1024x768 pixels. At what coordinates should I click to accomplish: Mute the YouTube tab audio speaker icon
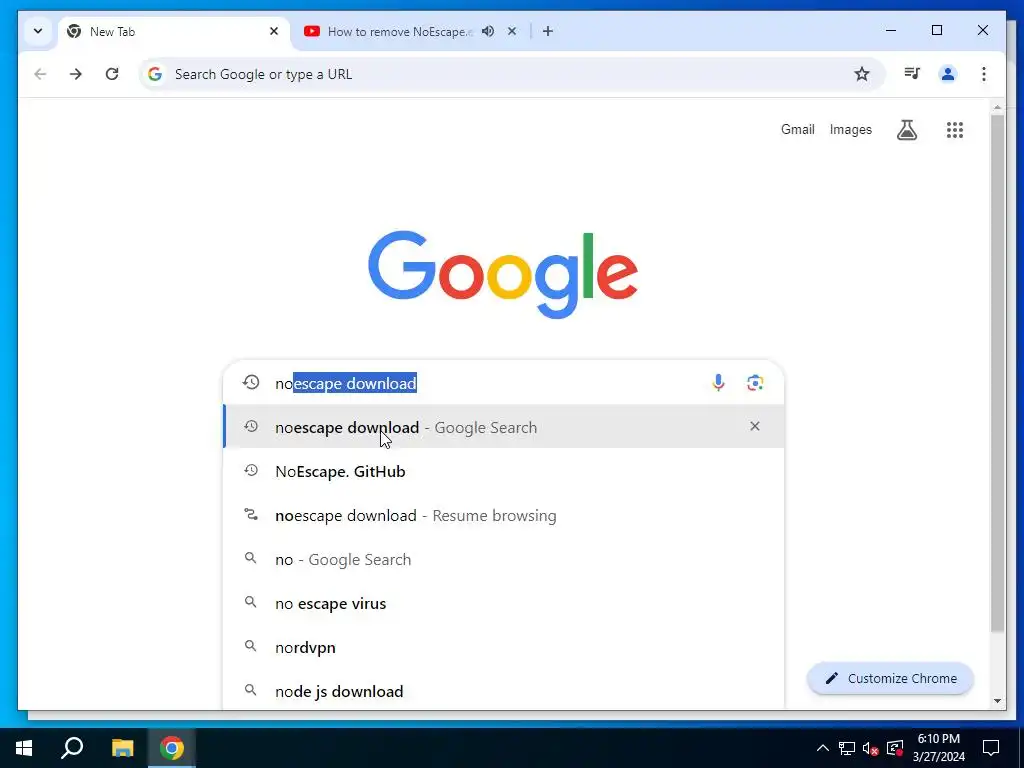tap(488, 31)
